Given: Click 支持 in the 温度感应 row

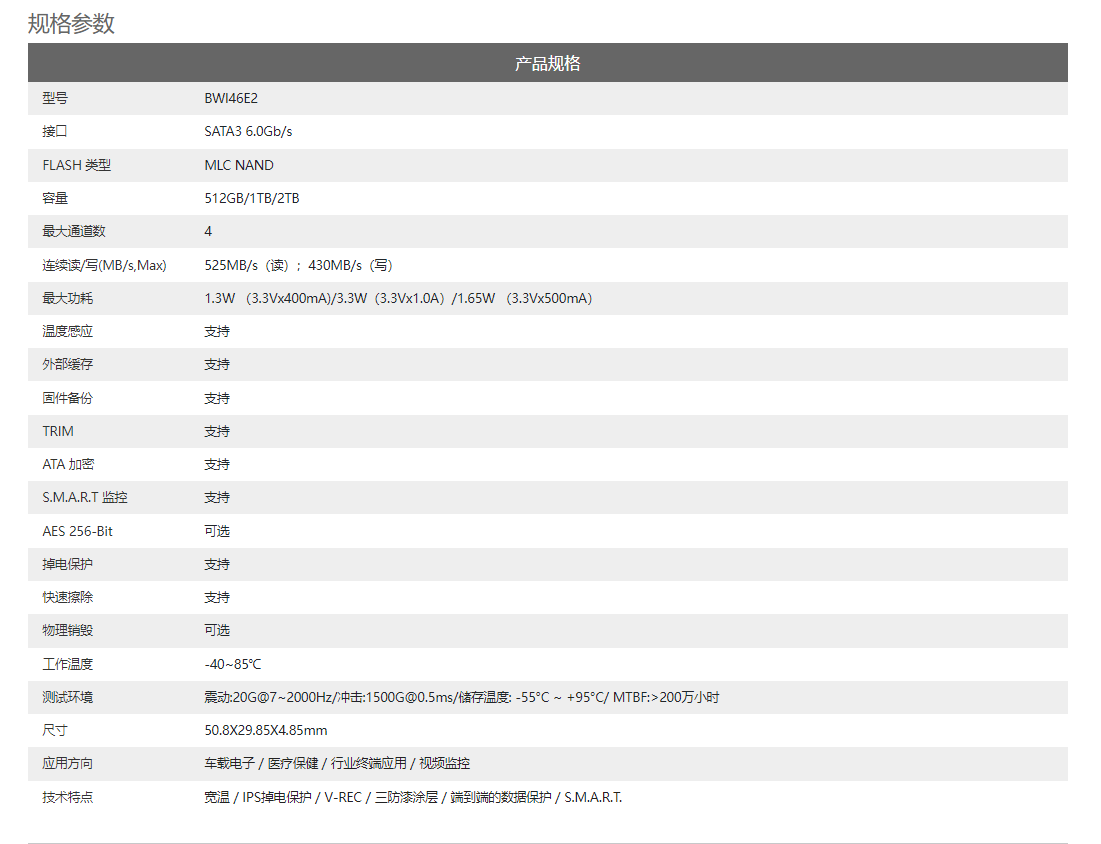Looking at the screenshot, I should 217,331.
